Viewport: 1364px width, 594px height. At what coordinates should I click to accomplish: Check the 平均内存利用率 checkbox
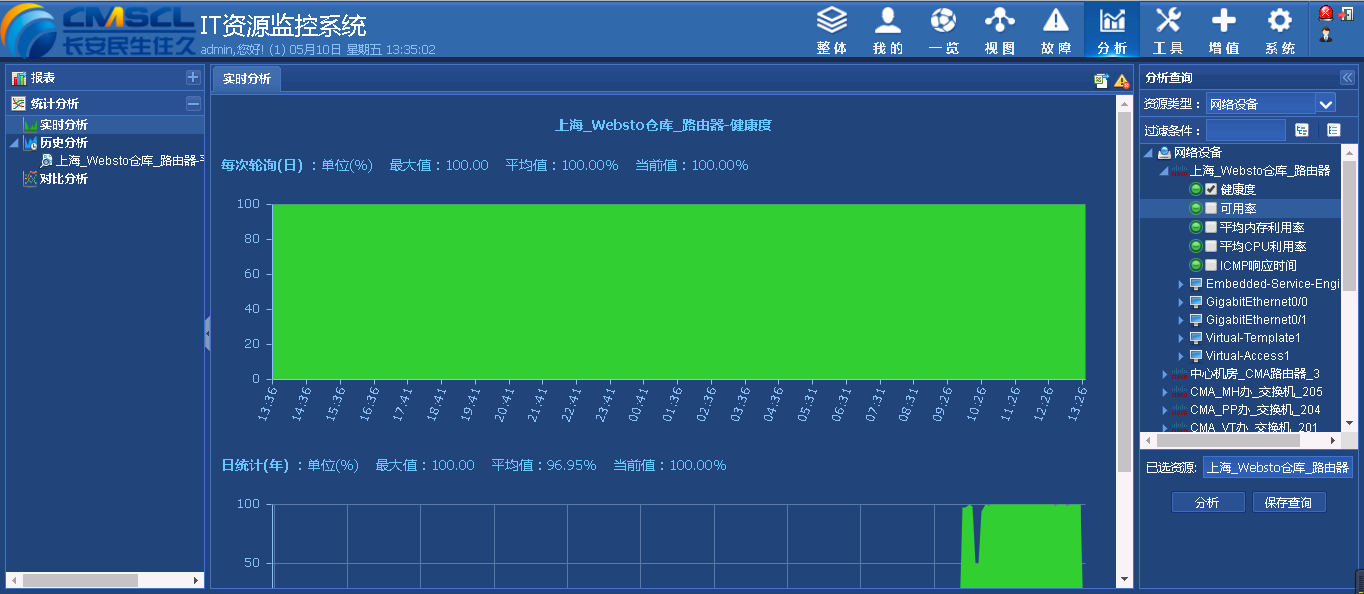point(1211,228)
